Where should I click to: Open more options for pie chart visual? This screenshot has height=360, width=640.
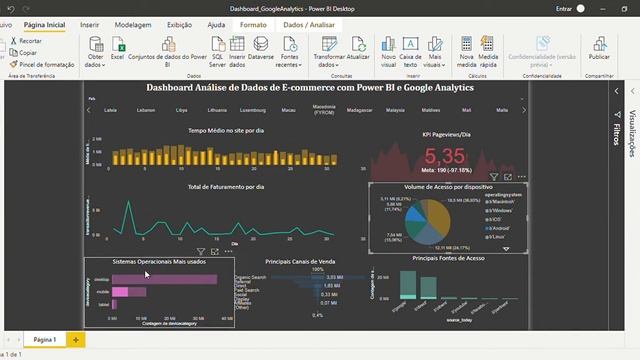(x=522, y=177)
